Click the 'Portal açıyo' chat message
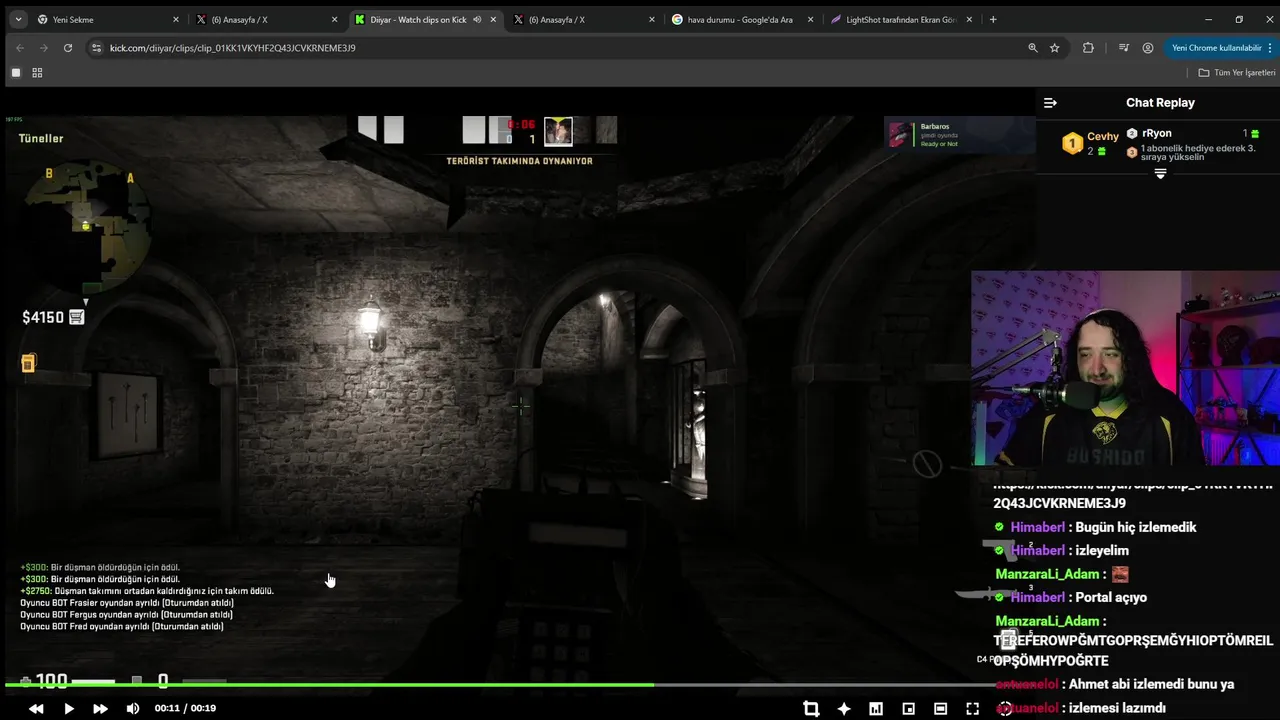1280x720 pixels. [1111, 597]
